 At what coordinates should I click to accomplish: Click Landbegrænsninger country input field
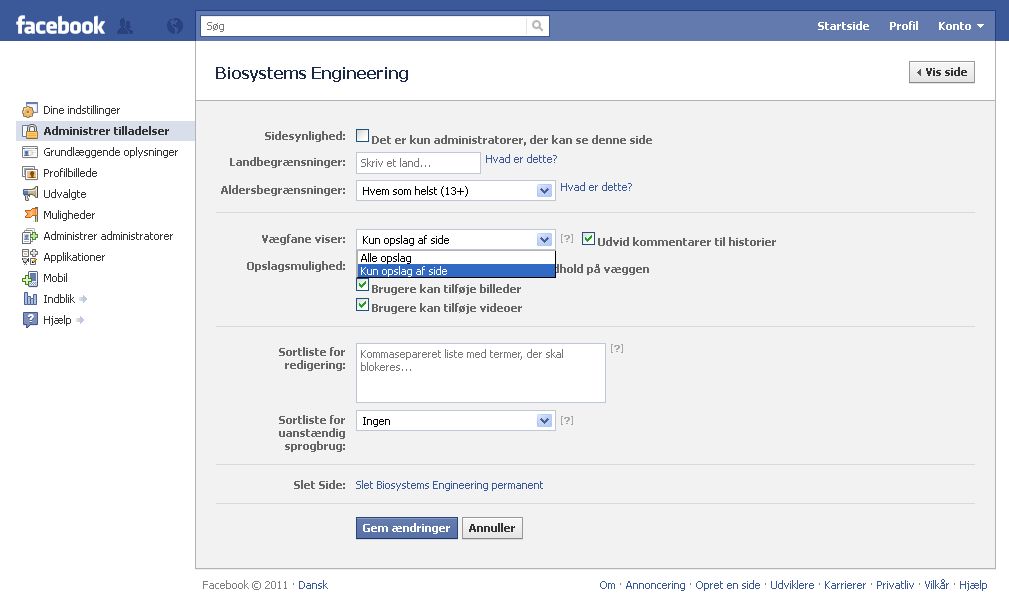tap(418, 163)
